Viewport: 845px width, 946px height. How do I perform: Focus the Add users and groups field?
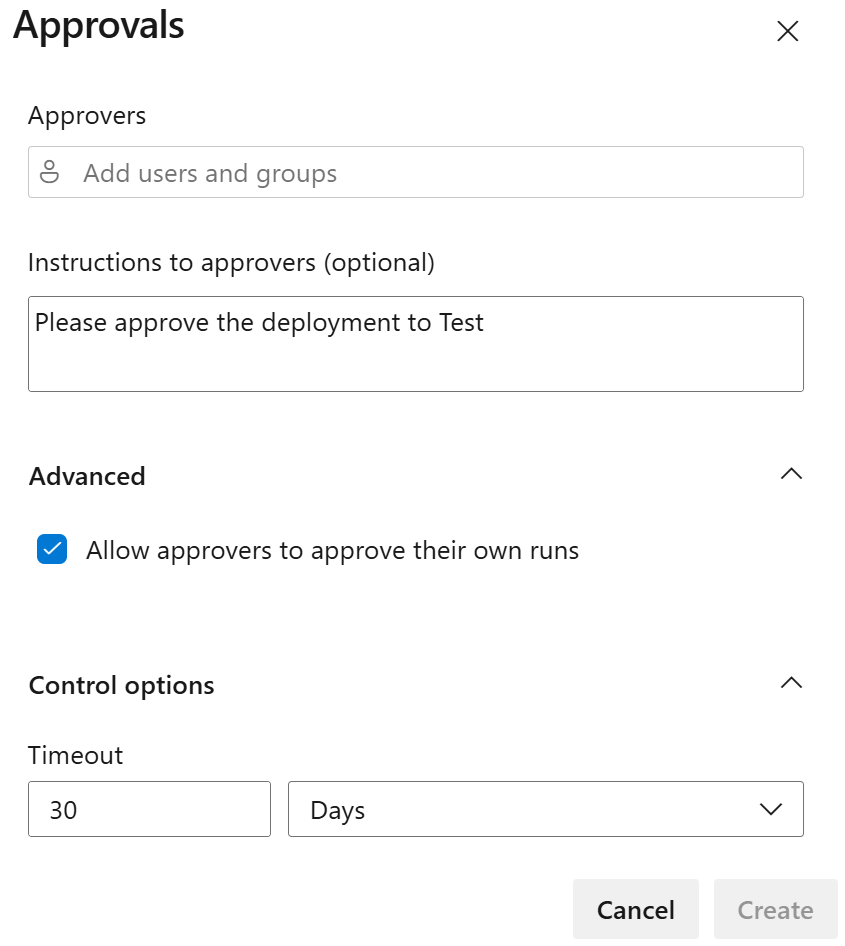click(416, 172)
